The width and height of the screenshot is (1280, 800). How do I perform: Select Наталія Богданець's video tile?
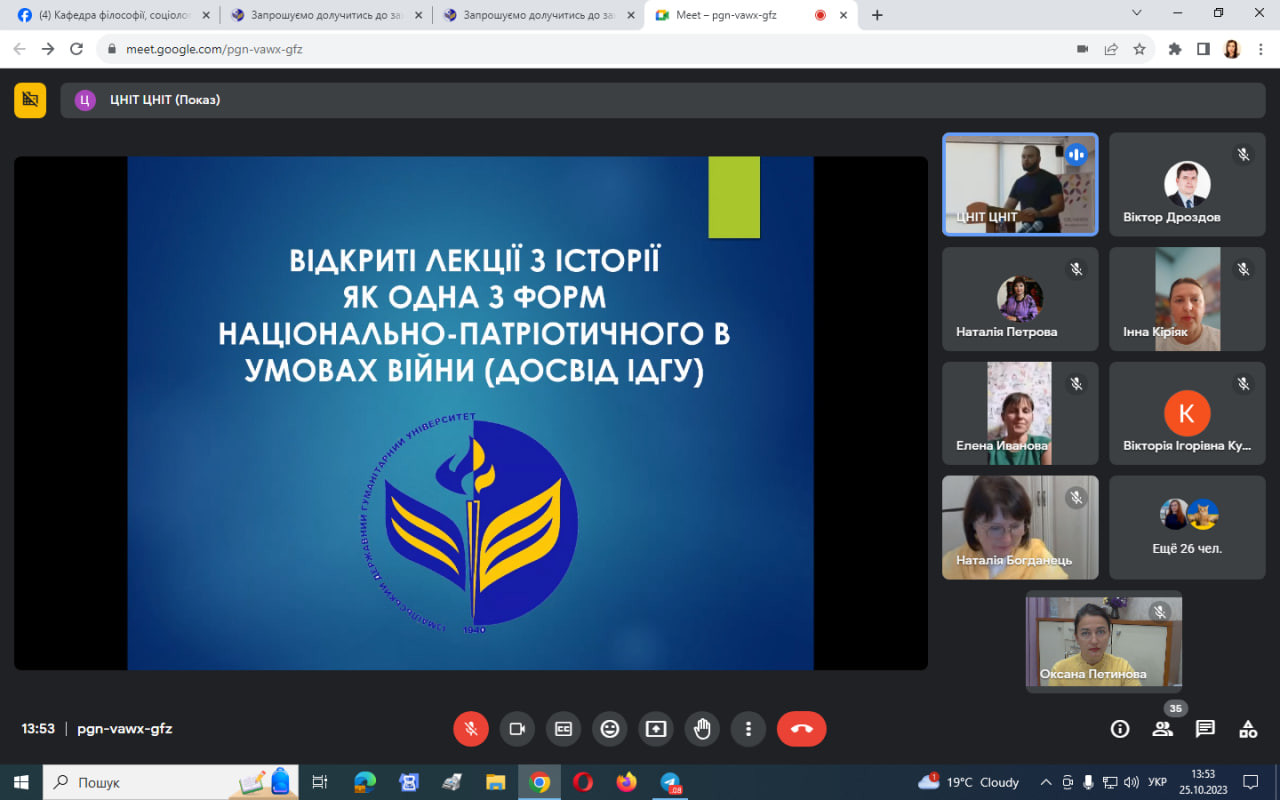click(x=1020, y=527)
